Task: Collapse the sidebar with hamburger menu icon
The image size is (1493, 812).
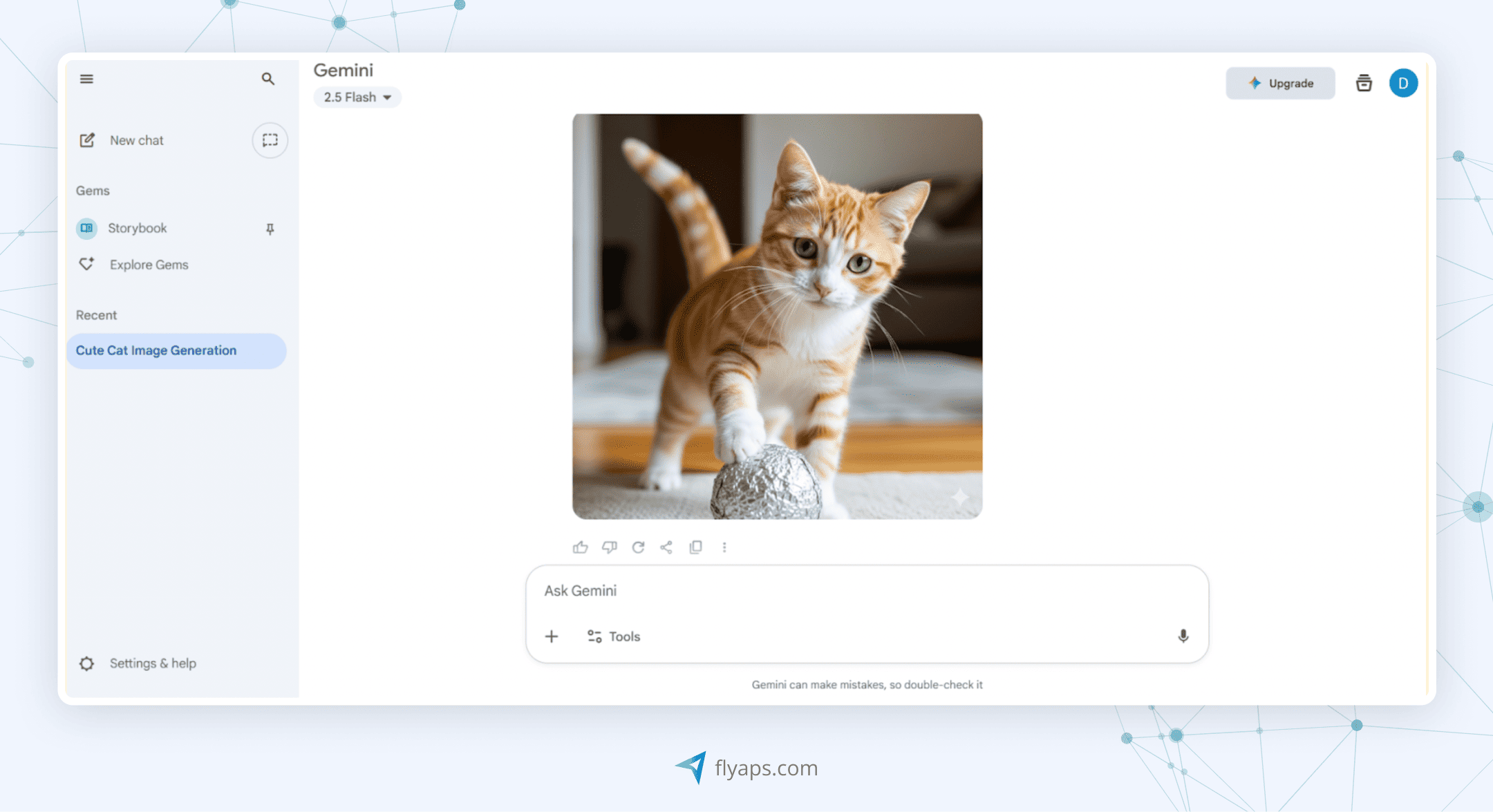Action: 86,79
